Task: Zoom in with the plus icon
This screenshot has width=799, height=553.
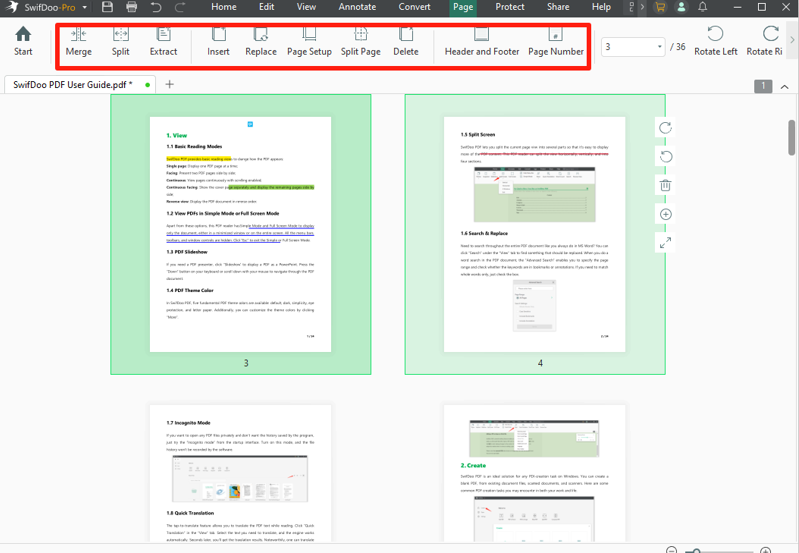Action: pos(765,550)
